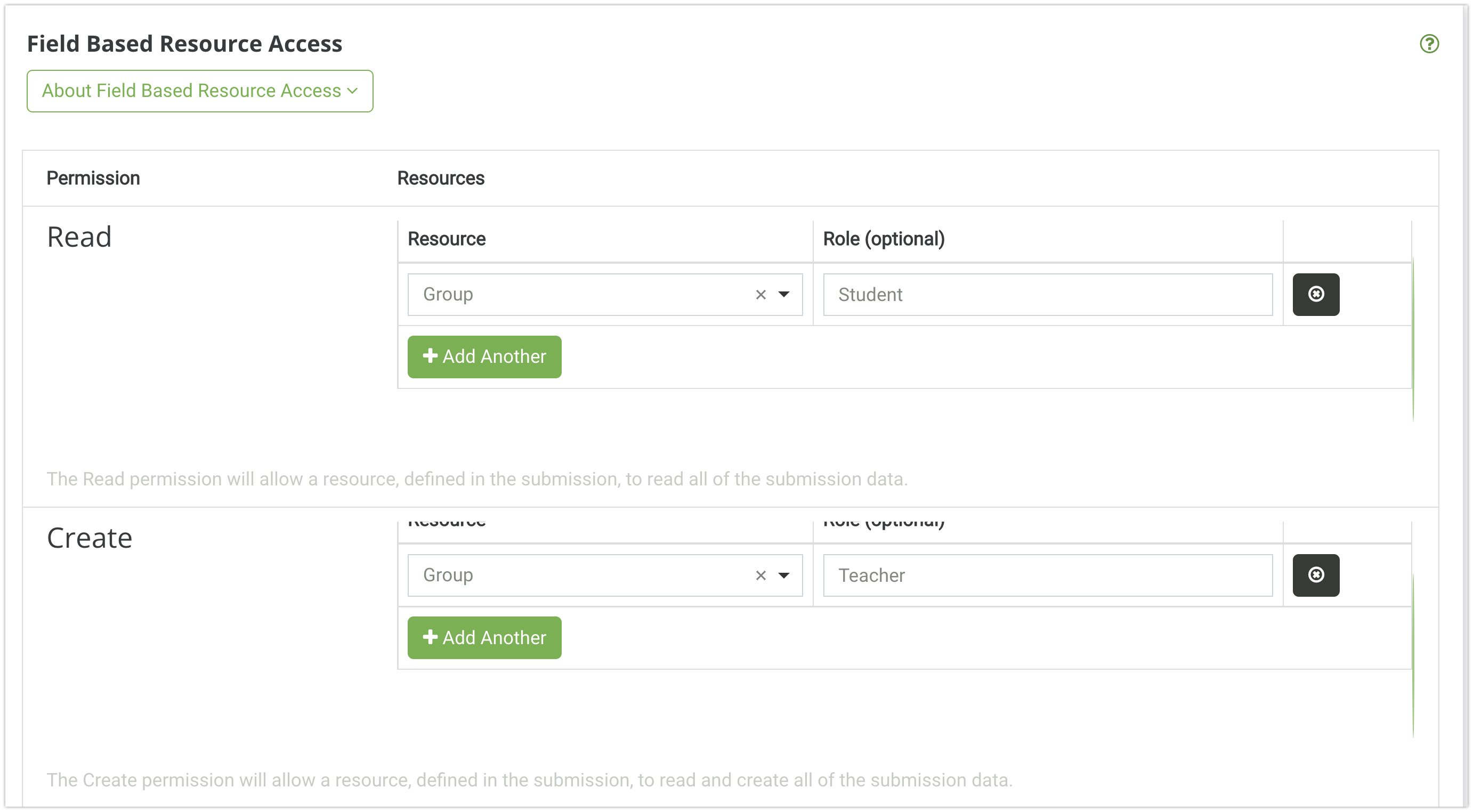Click the Resources column header
The image size is (1473, 812).
pyautogui.click(x=441, y=178)
